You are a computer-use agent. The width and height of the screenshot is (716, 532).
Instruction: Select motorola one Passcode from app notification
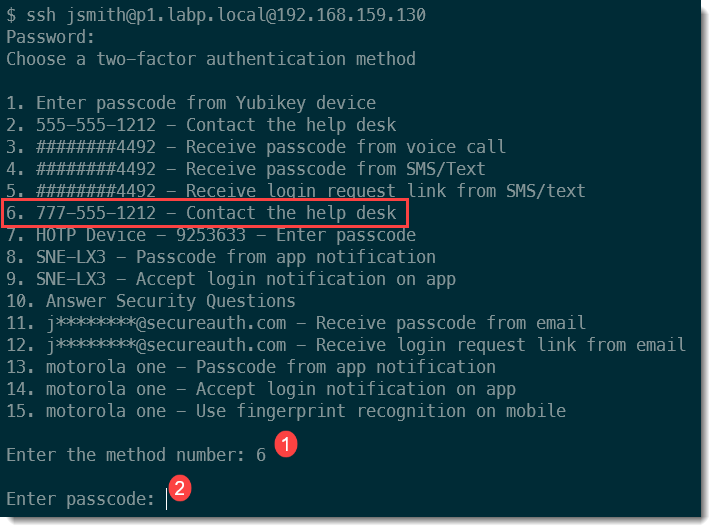click(x=251, y=367)
